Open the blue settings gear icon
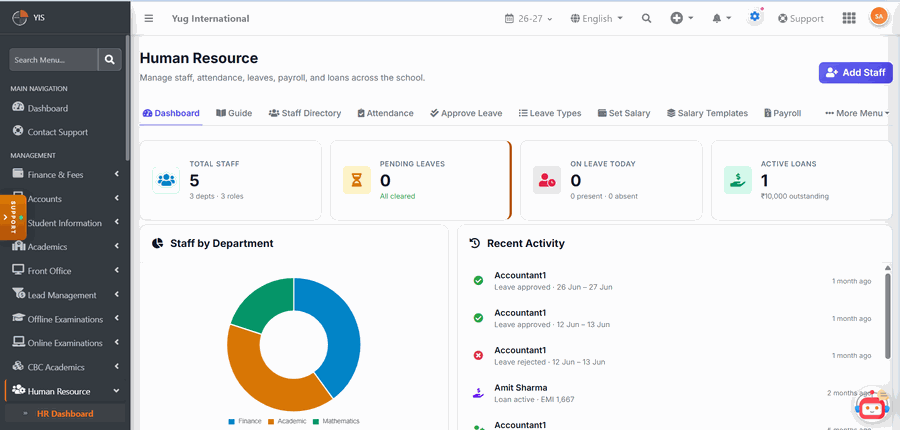Image resolution: width=900 pixels, height=430 pixels. [x=755, y=17]
